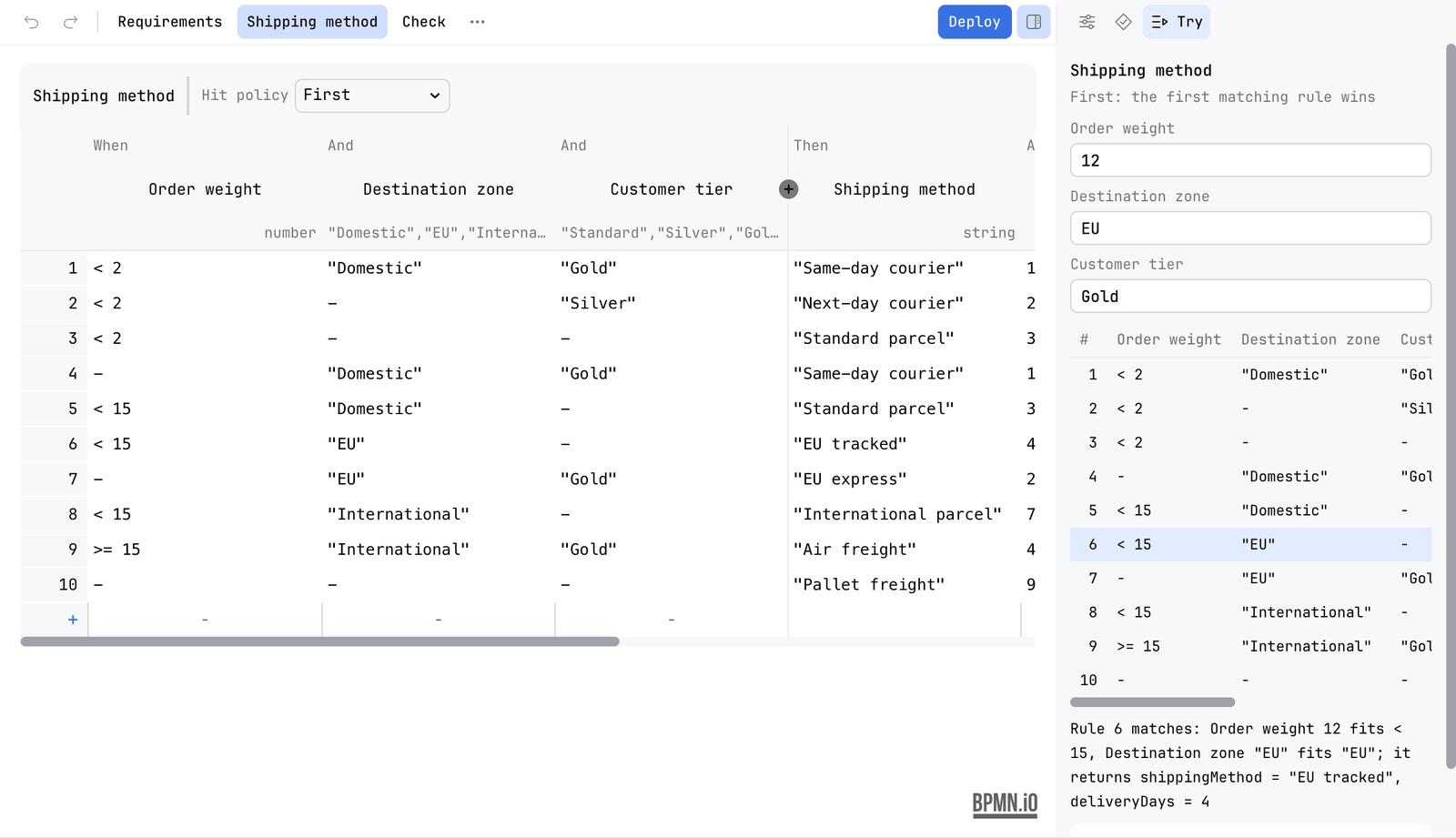This screenshot has width=1456, height=838.
Task: Open the sliders settings icon
Action: (1087, 22)
